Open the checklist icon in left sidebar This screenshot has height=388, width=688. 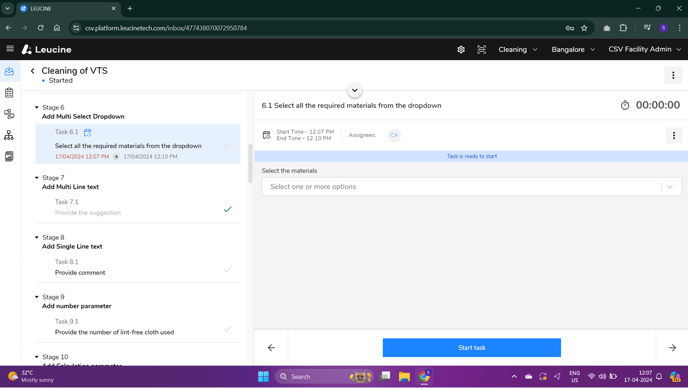click(x=9, y=93)
